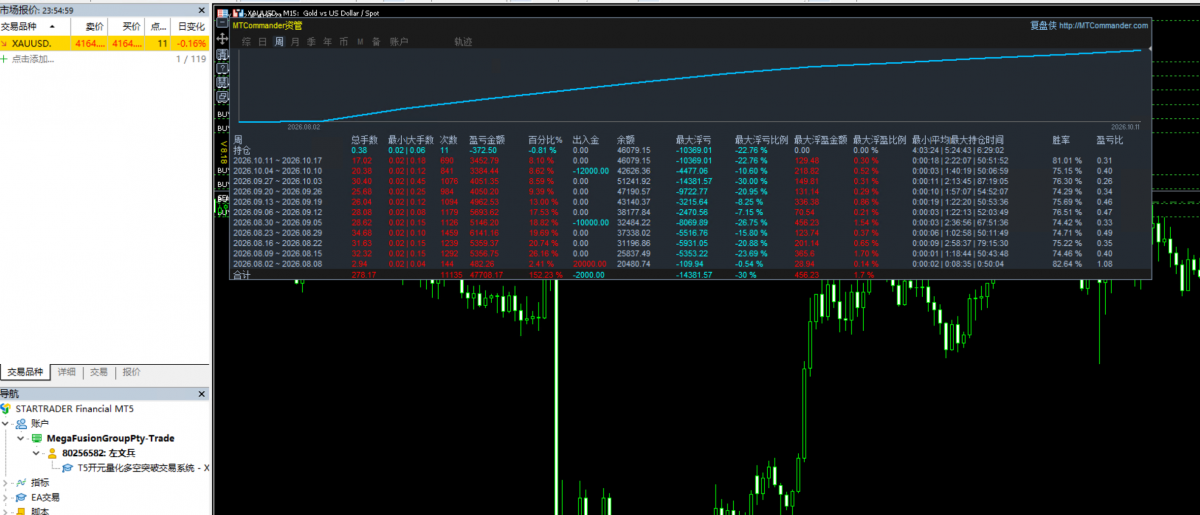Select the 日 daily tab in MTCommander

pos(263,42)
